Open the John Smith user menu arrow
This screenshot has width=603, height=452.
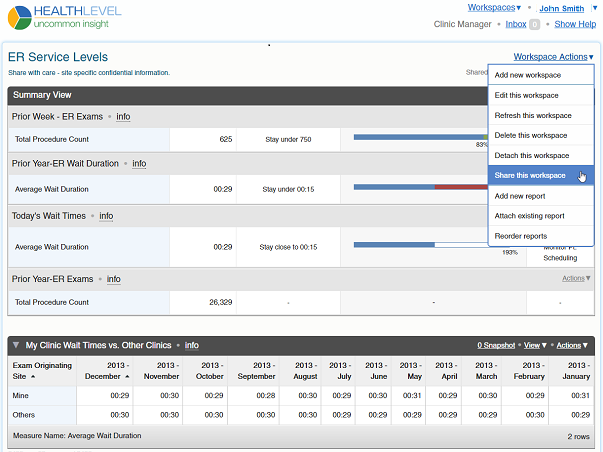pyautogui.click(x=594, y=8)
